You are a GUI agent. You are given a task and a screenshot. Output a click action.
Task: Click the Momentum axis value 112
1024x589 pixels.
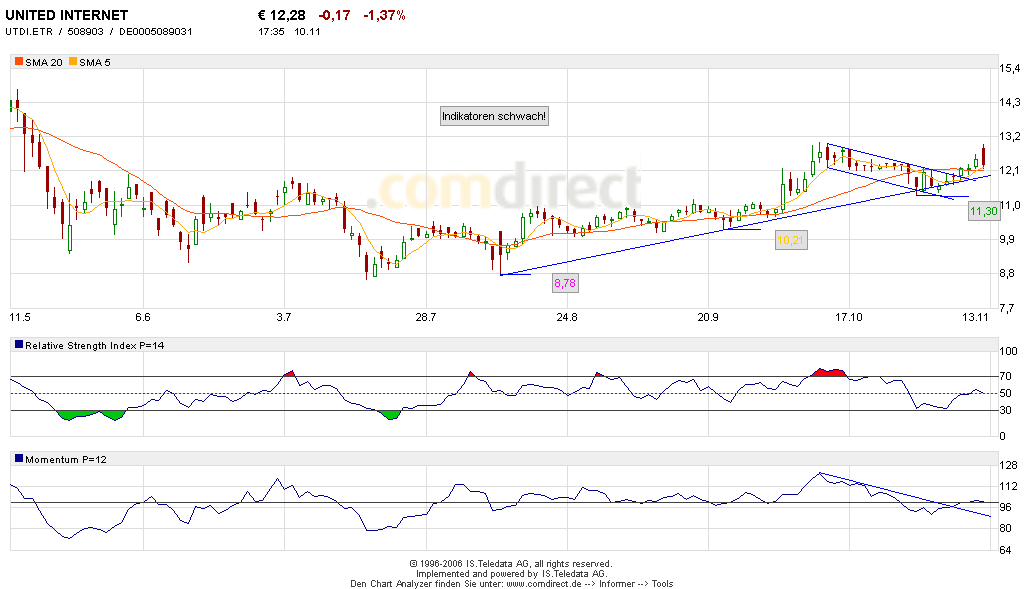click(x=1008, y=486)
